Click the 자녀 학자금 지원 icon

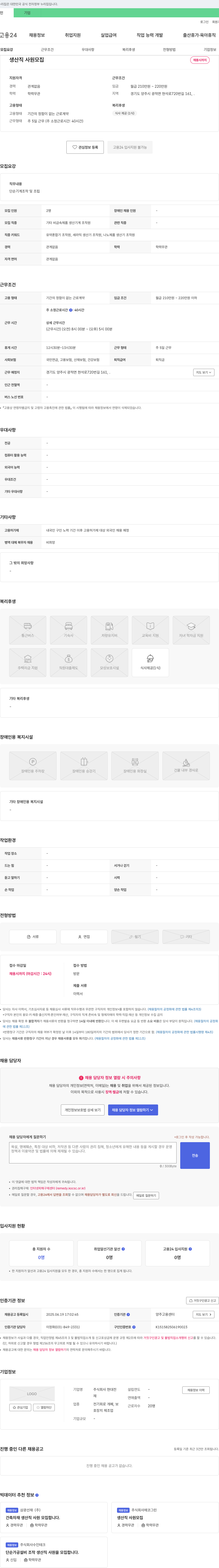coord(191,630)
